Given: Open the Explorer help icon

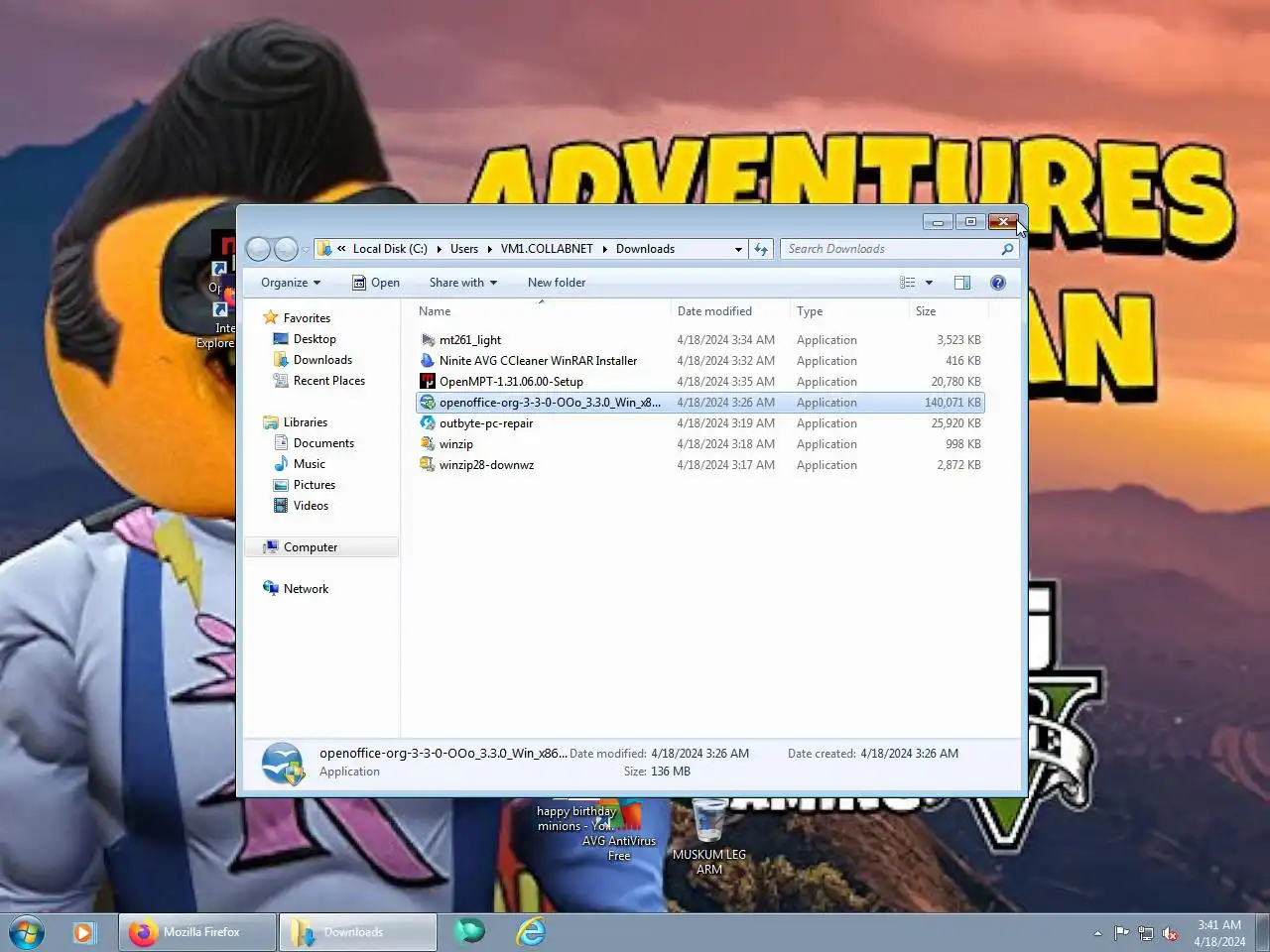Looking at the screenshot, I should (998, 283).
